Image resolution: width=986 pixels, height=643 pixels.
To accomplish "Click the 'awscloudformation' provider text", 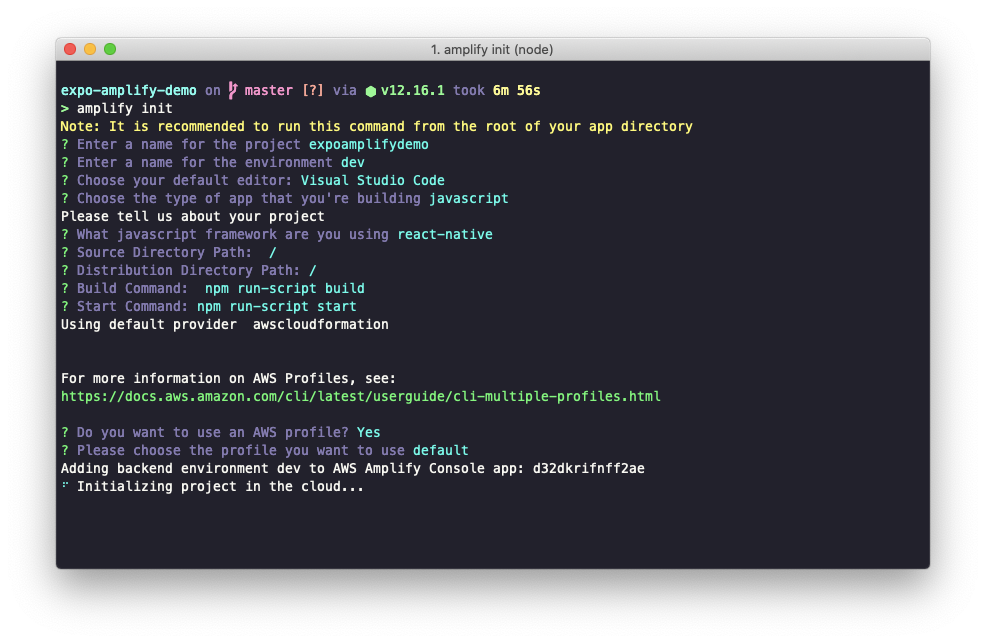I will coord(321,325).
